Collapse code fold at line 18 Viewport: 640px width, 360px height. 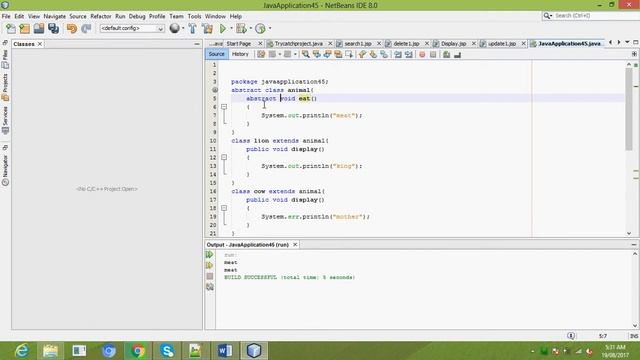tap(224, 208)
